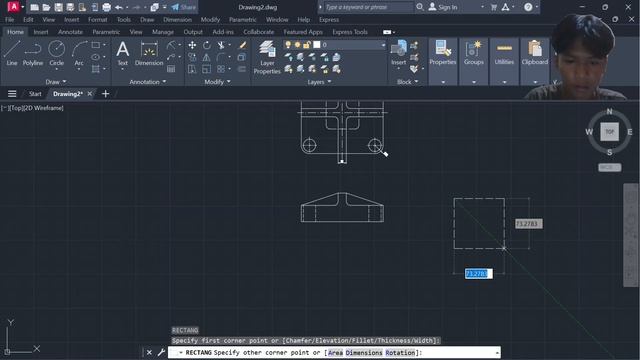Select the Stretch tool
640x360 pixels.
click(192, 69)
